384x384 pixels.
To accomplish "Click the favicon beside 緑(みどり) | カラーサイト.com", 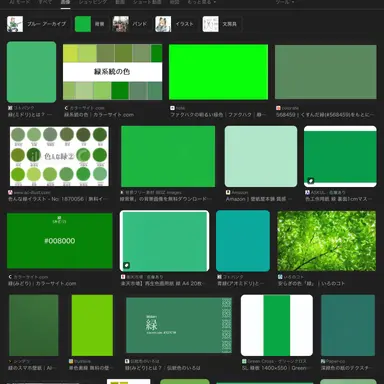I will [10, 277].
